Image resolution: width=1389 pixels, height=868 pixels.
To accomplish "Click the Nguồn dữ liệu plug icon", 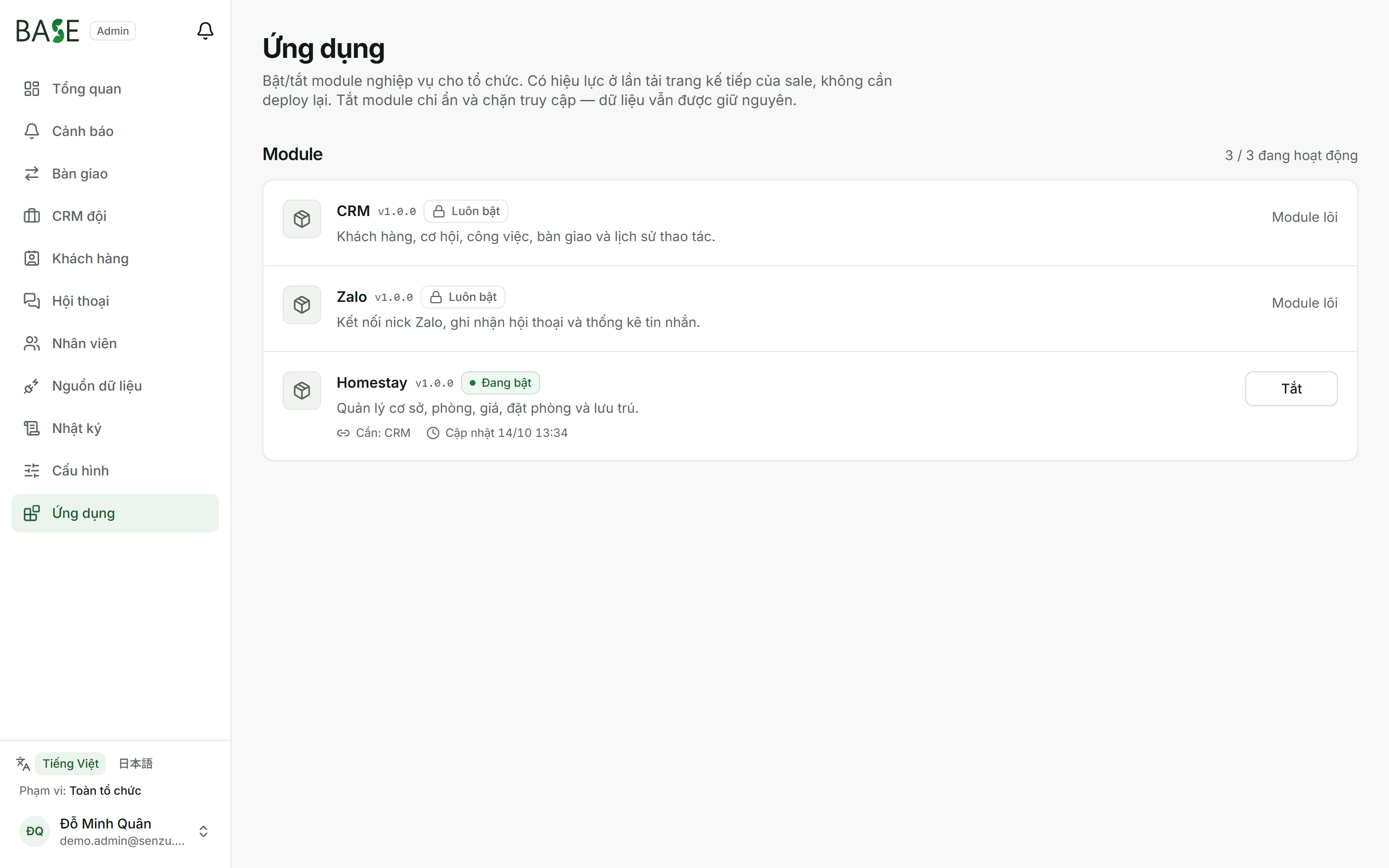I will [31, 386].
